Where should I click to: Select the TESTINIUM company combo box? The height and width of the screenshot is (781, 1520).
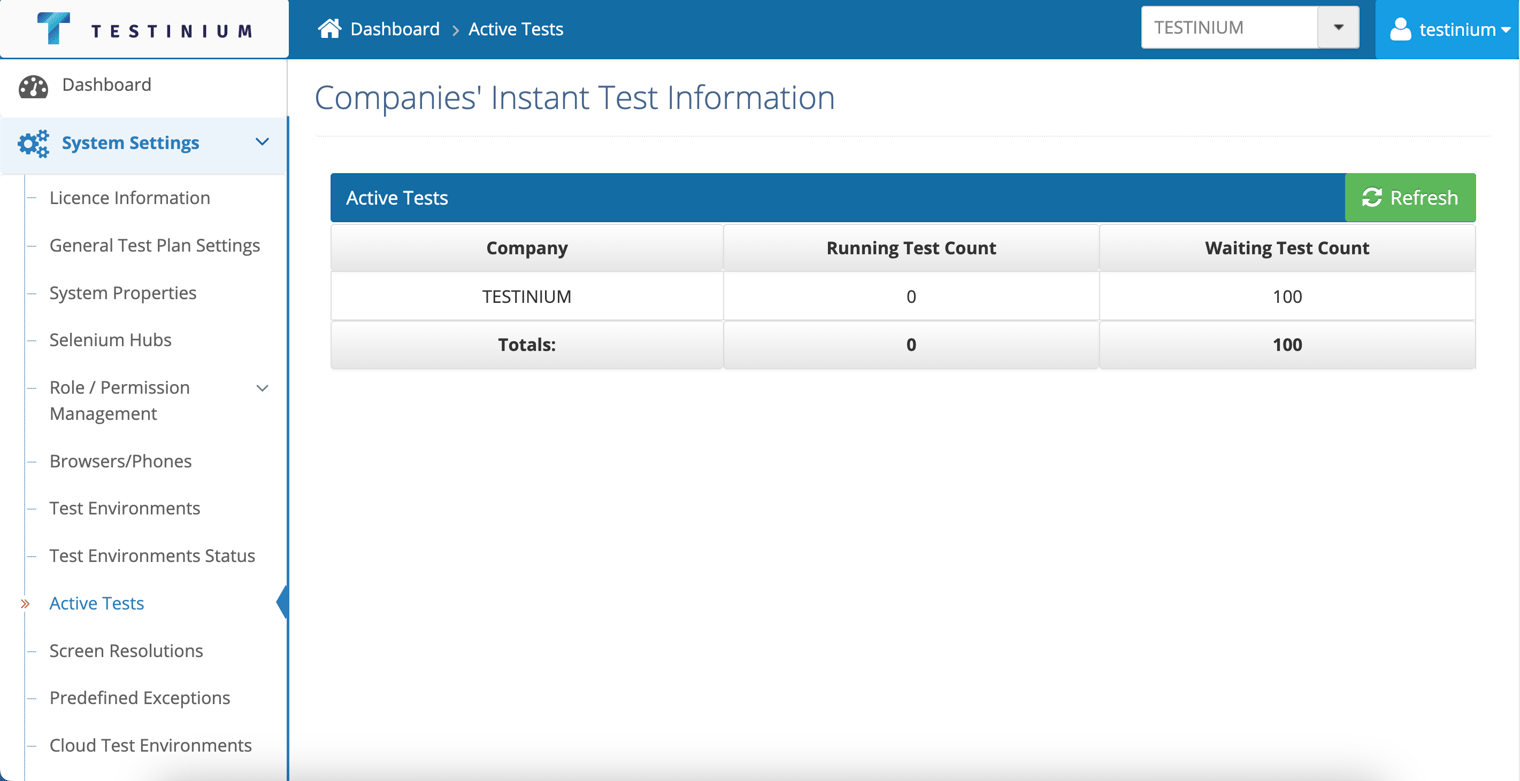[1250, 28]
